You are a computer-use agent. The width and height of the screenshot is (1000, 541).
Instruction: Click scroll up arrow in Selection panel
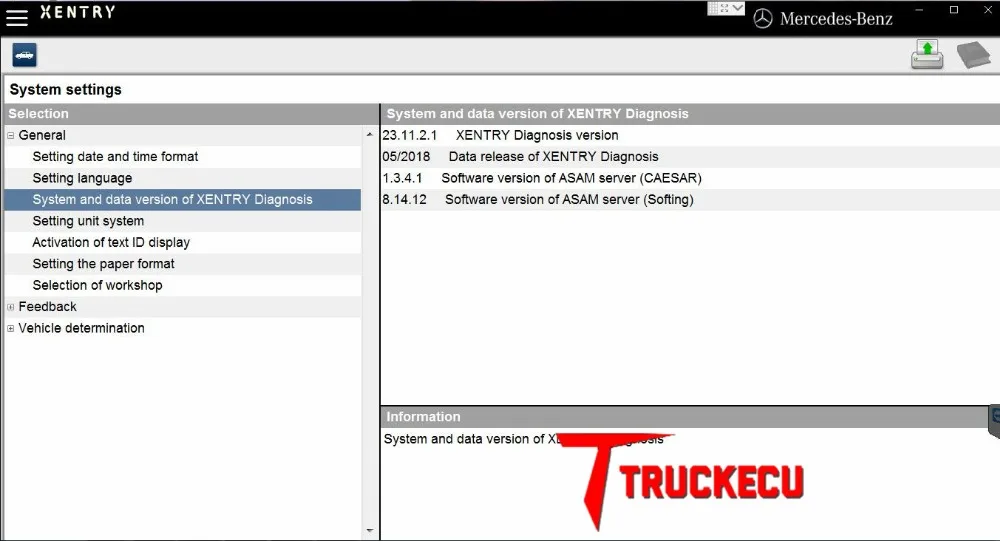tap(370, 135)
